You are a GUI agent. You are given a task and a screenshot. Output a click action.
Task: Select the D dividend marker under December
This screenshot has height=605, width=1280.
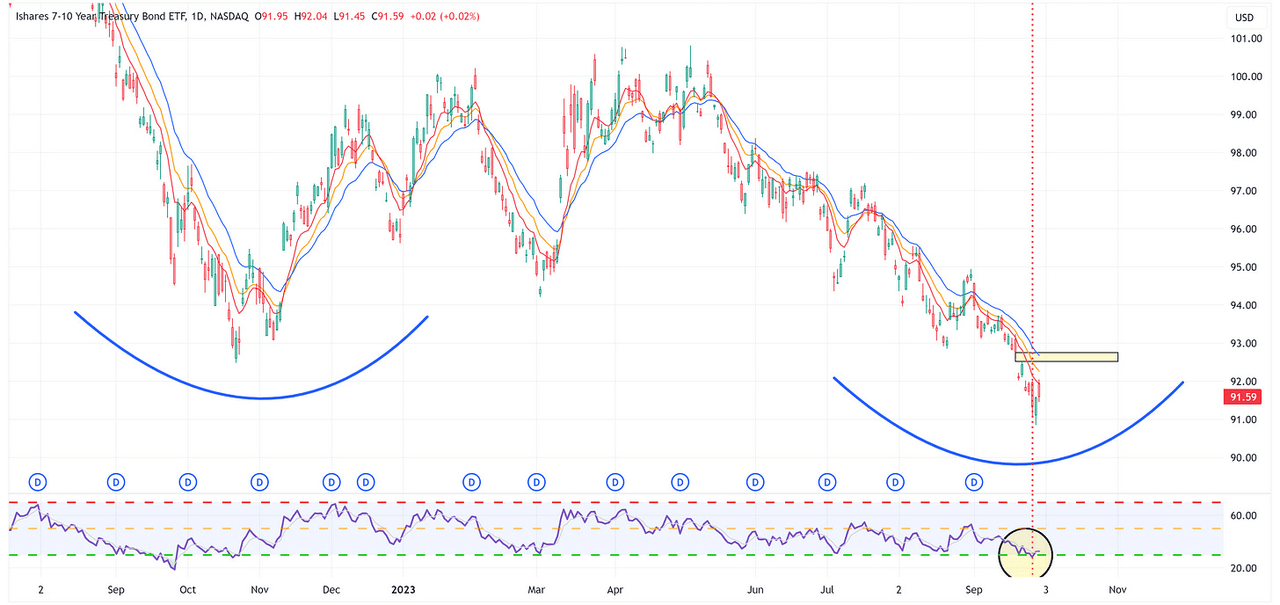coord(330,481)
